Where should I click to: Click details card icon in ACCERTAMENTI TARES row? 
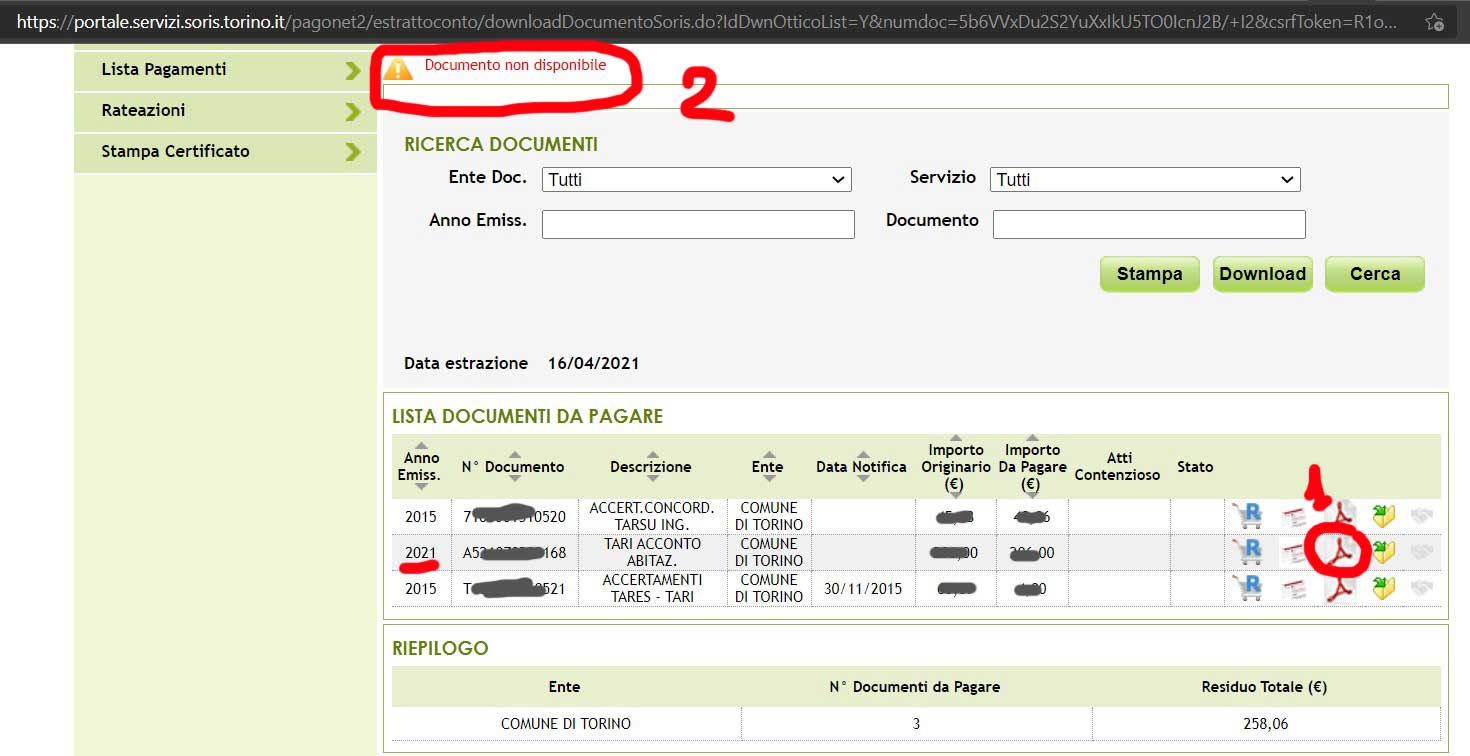click(x=1294, y=588)
